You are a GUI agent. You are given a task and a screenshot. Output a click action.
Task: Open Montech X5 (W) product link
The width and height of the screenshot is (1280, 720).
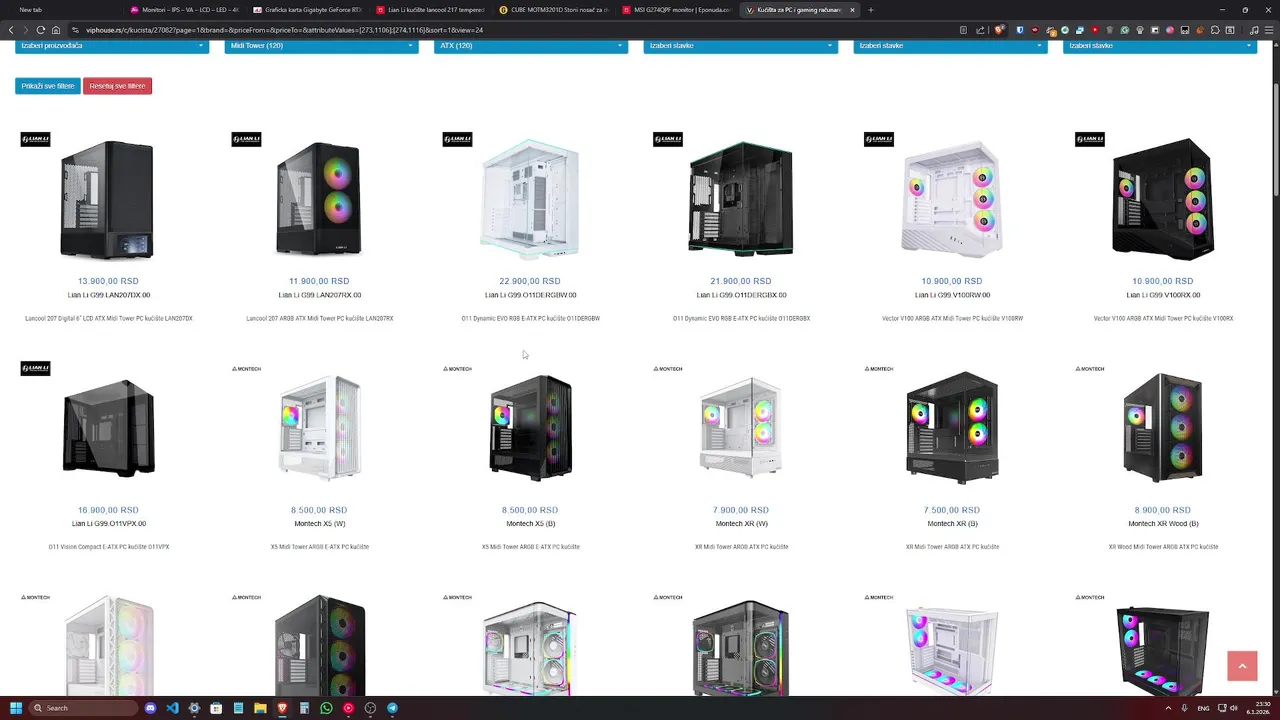coord(319,524)
